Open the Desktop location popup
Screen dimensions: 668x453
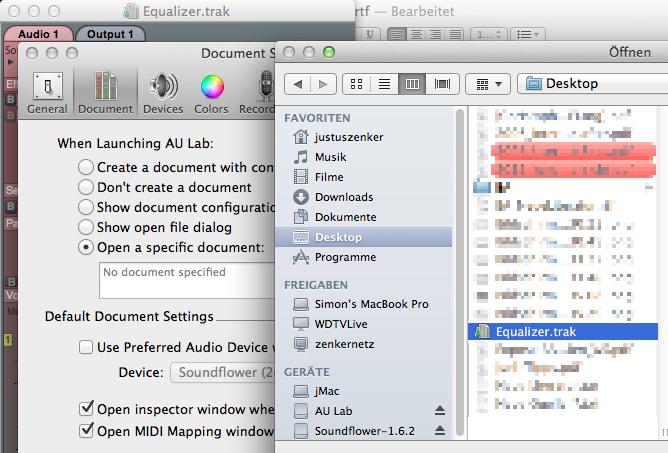pyautogui.click(x=592, y=84)
